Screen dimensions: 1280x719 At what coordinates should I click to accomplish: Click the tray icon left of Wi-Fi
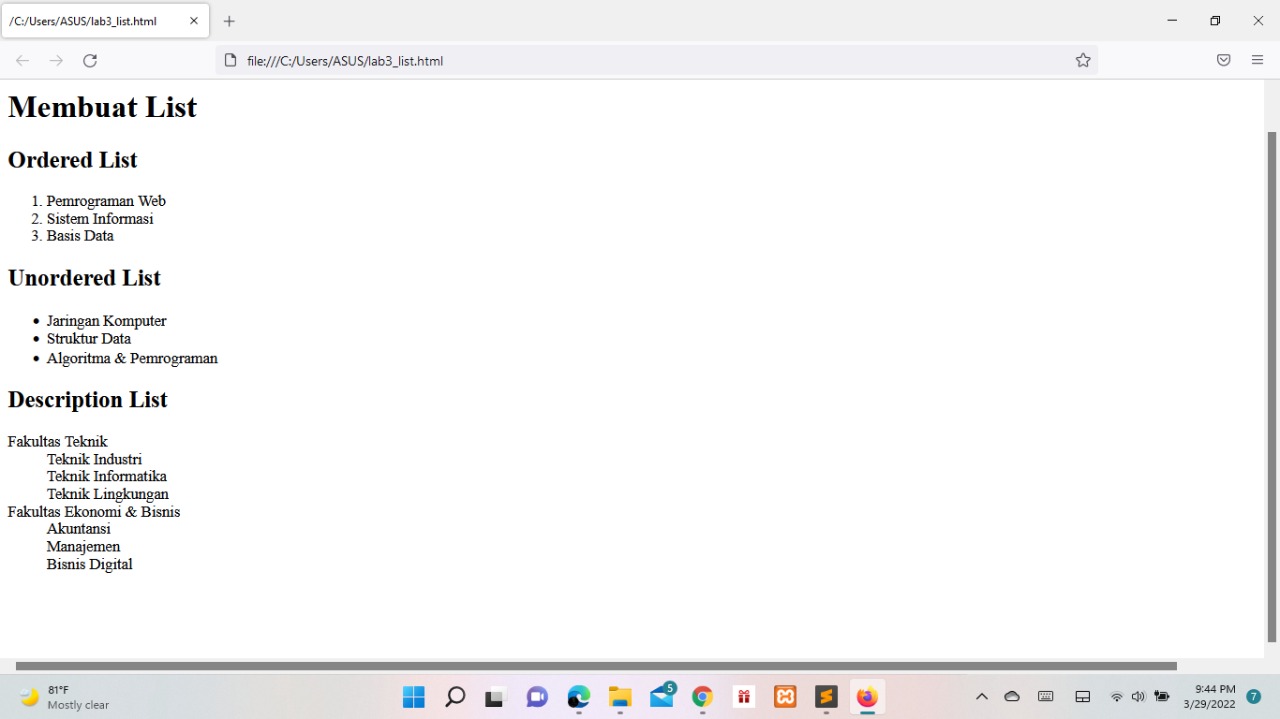point(1082,697)
